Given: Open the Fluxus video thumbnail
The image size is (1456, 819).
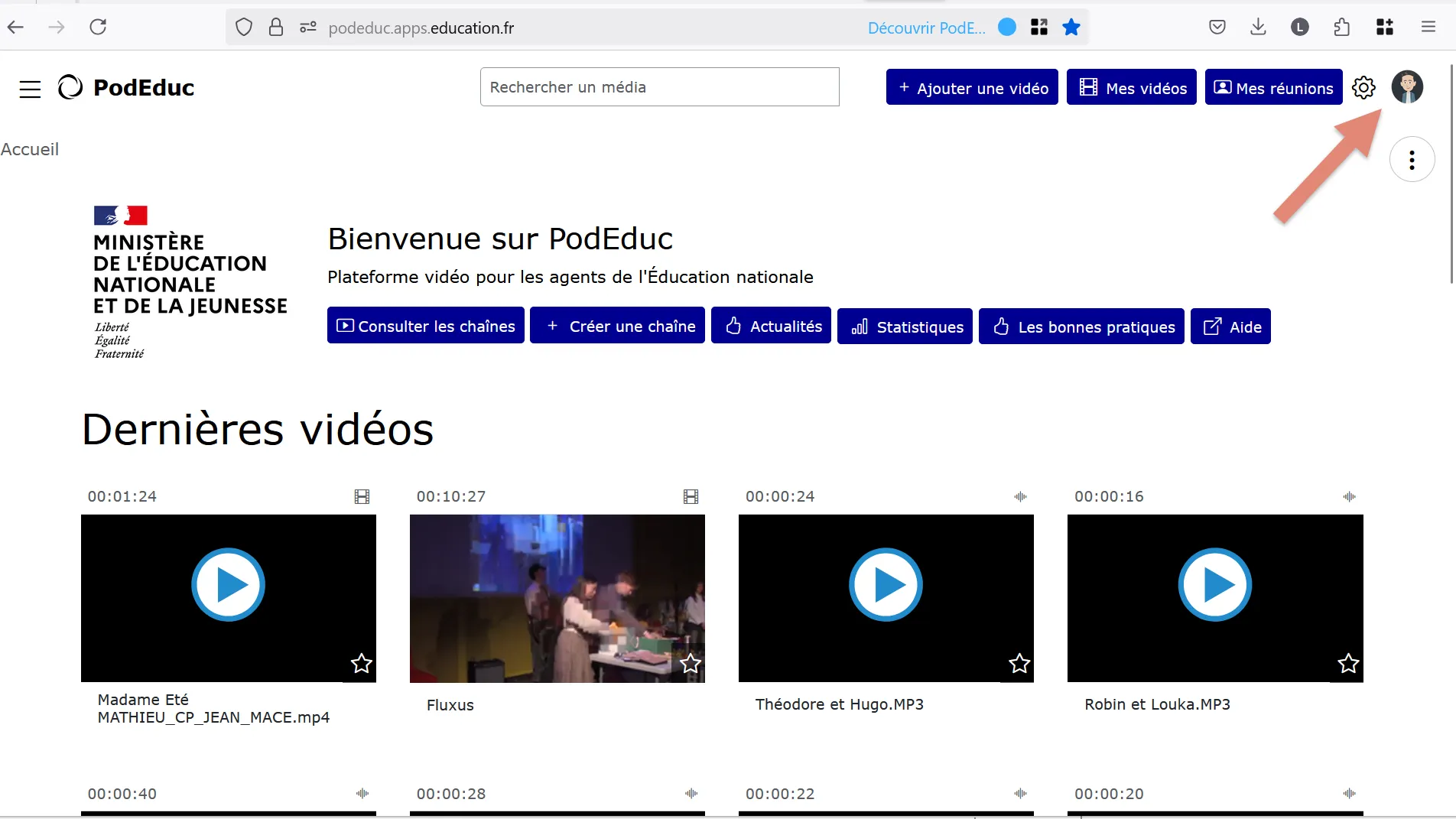Looking at the screenshot, I should click(x=557, y=598).
